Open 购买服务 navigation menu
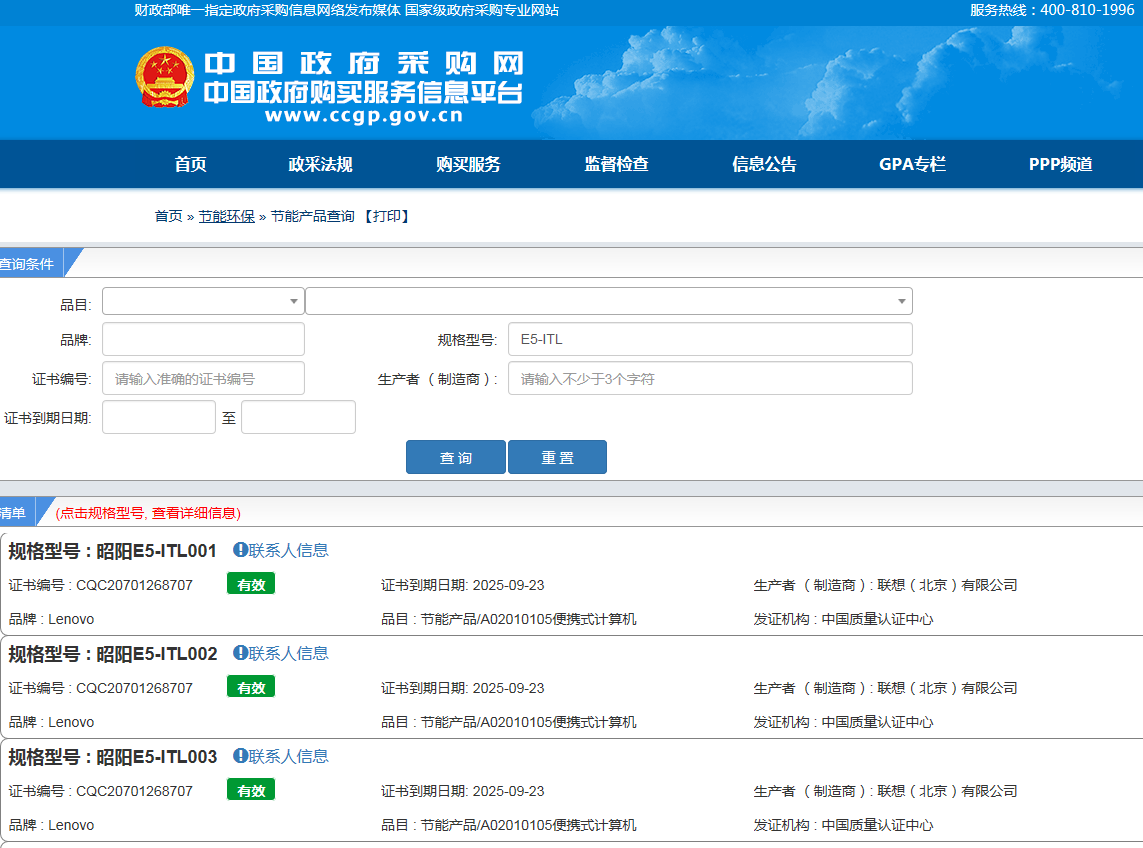This screenshot has height=848, width=1143. click(469, 164)
